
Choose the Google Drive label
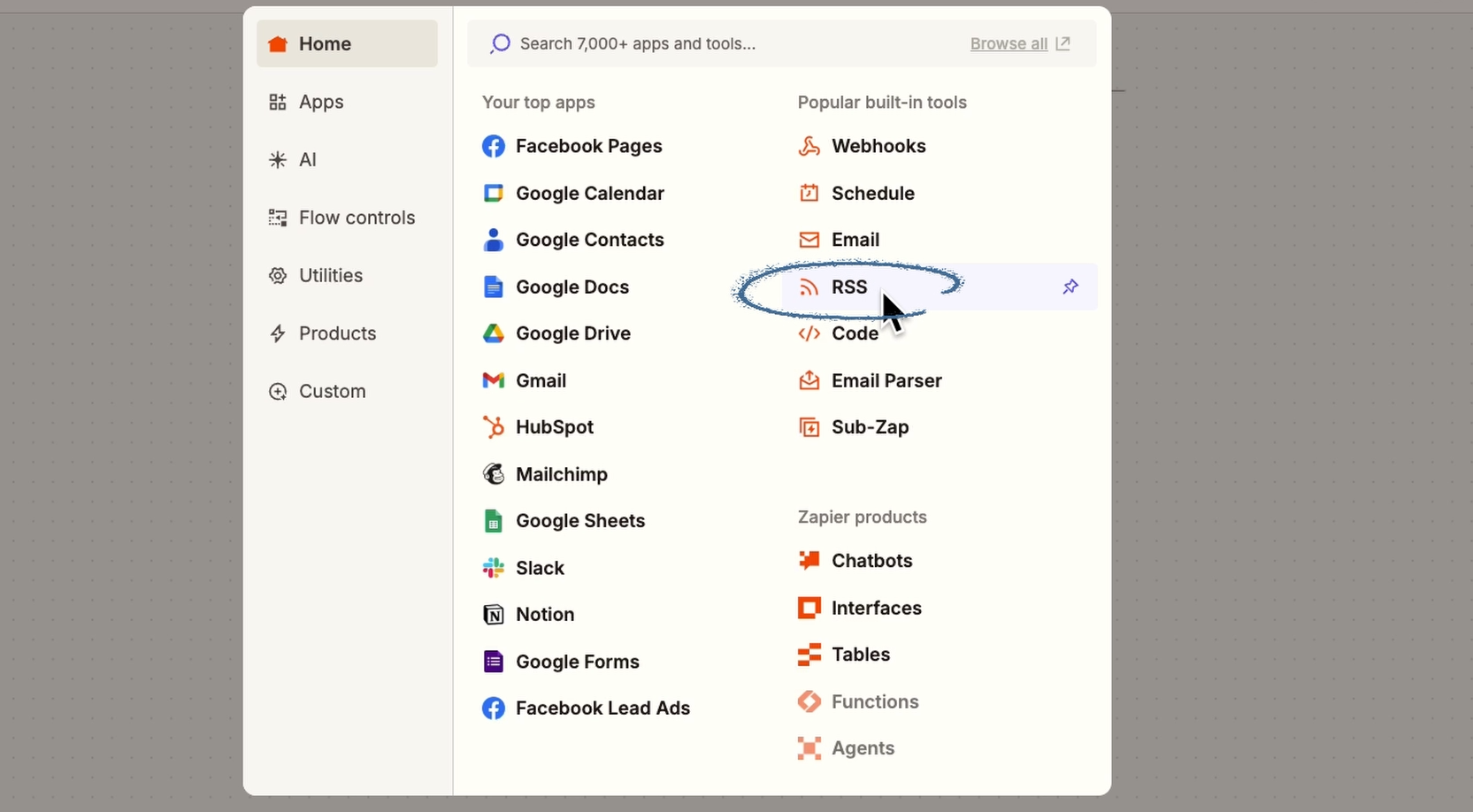[573, 333]
